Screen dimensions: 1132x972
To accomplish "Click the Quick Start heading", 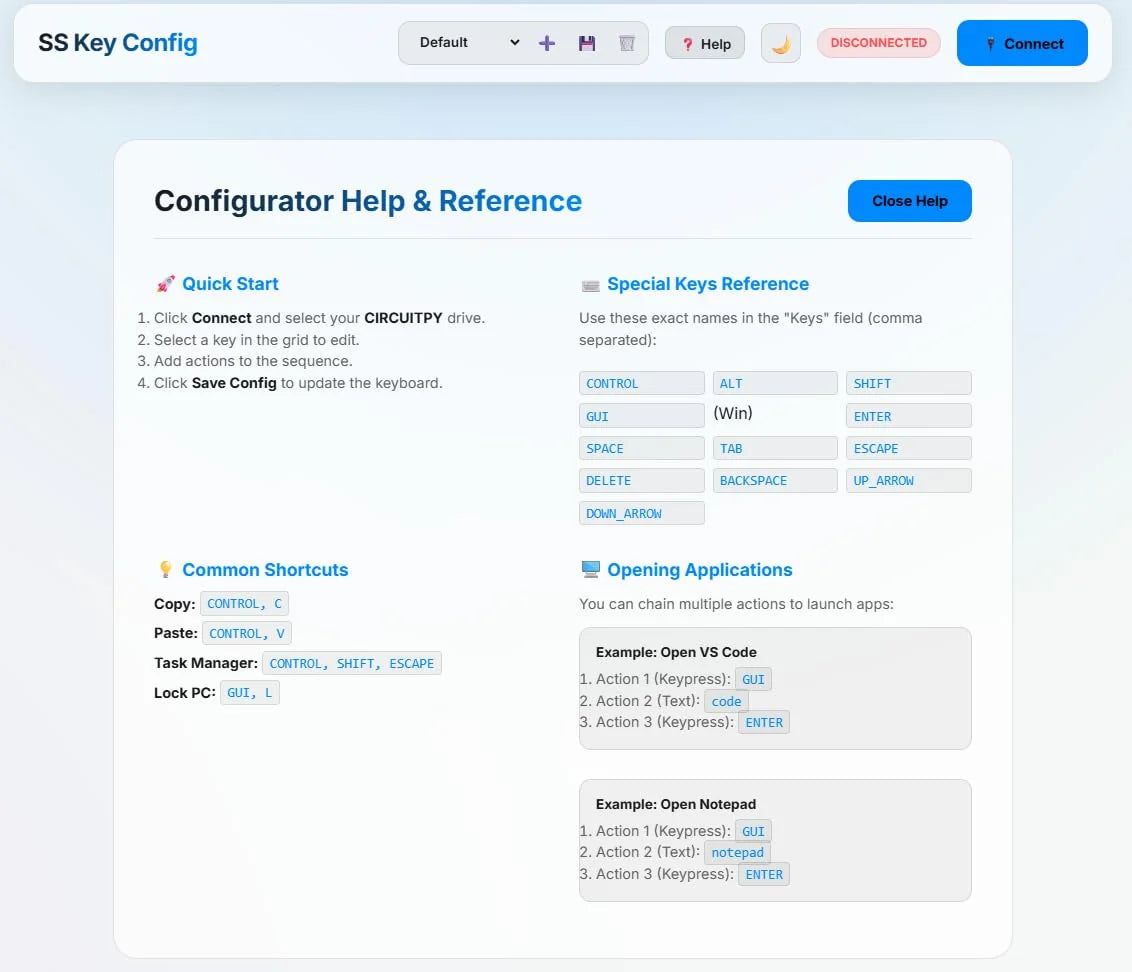I will tap(230, 284).
